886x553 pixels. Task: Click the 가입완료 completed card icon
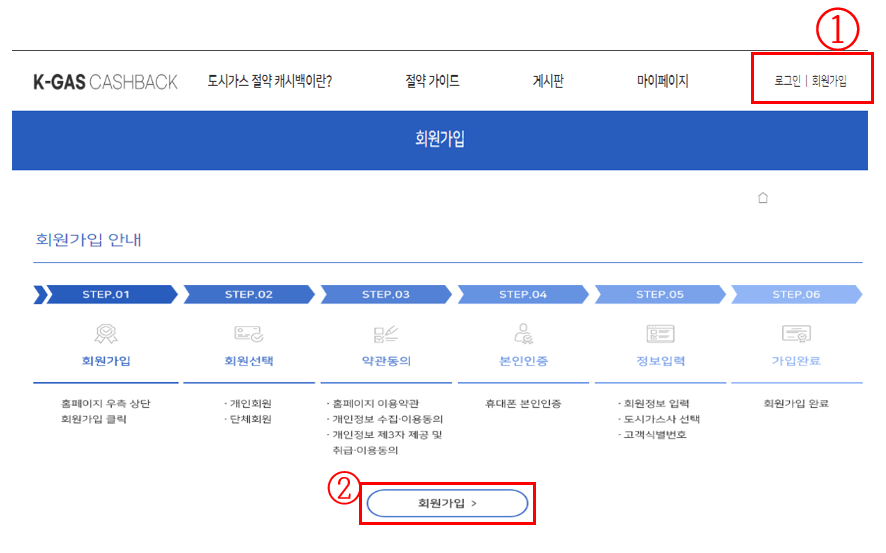click(796, 334)
